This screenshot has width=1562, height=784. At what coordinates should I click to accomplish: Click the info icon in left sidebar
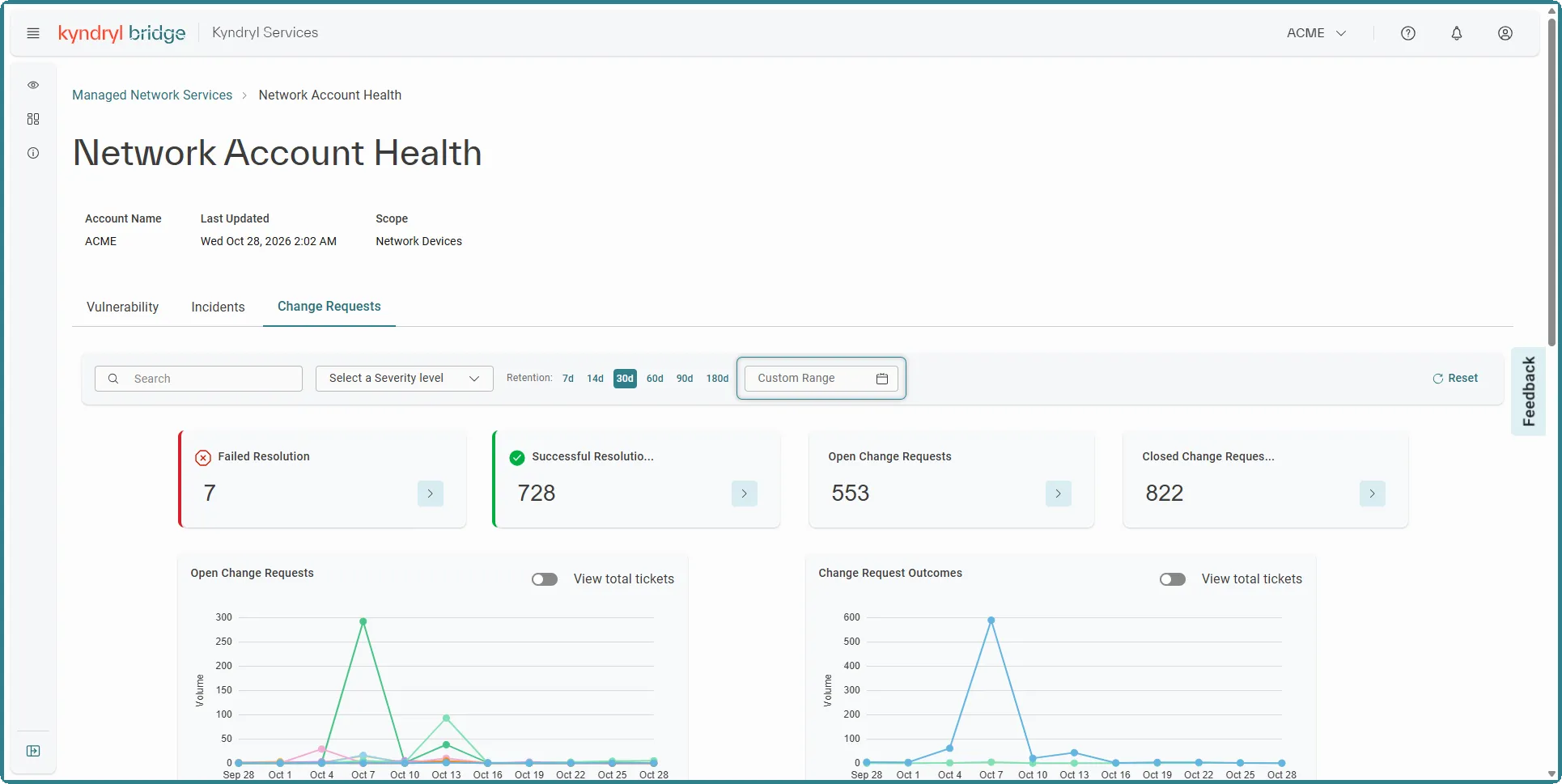tap(33, 153)
